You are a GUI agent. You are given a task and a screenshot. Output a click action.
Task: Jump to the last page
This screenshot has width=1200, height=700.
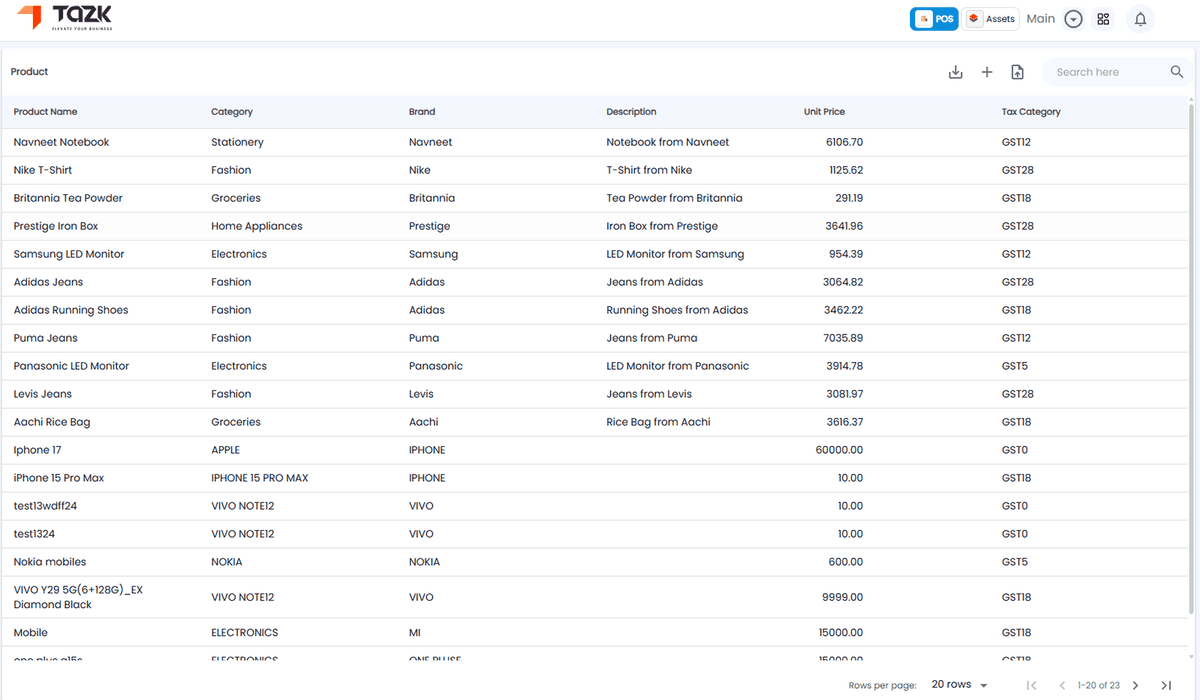[x=1166, y=685]
